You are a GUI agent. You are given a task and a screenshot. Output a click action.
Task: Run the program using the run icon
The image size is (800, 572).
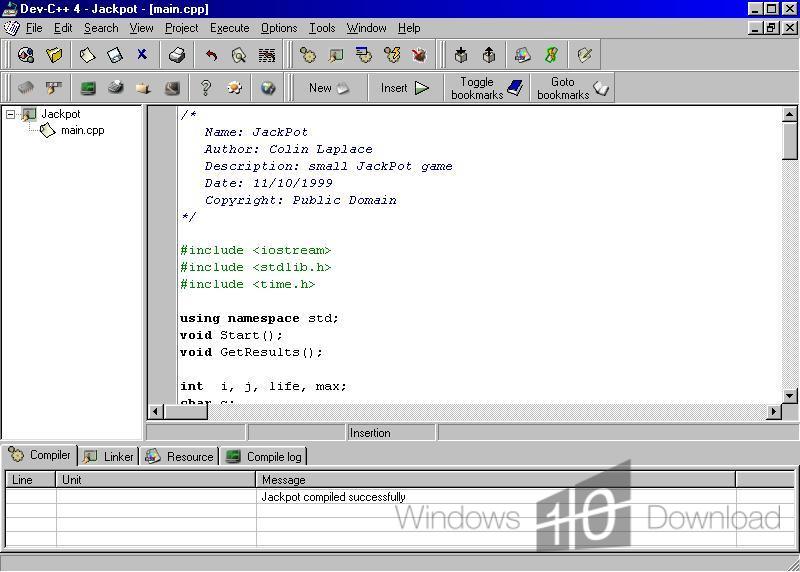pyautogui.click(x=336, y=55)
